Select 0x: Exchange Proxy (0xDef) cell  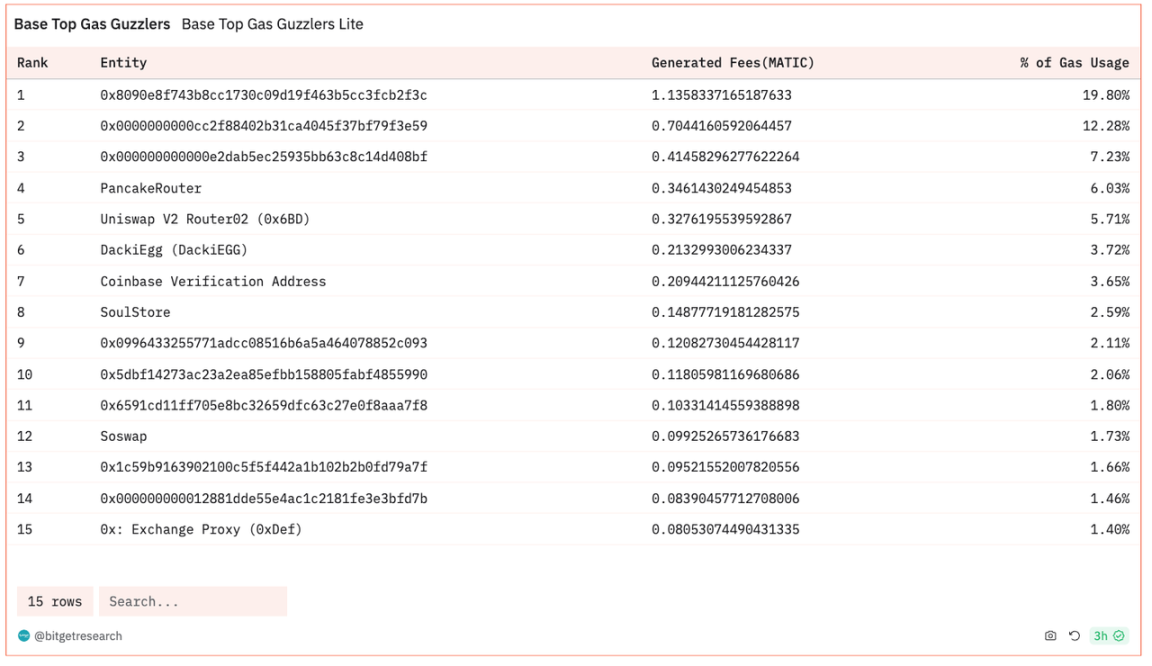click(201, 529)
